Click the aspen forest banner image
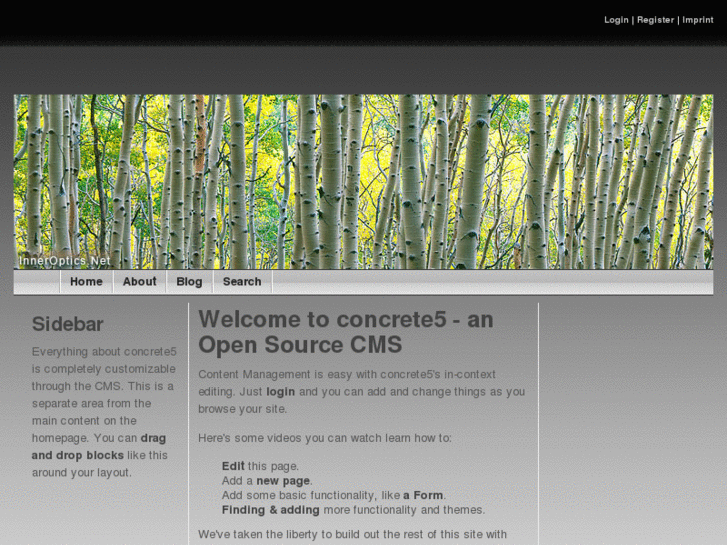Viewport: 727px width, 545px height. click(364, 181)
